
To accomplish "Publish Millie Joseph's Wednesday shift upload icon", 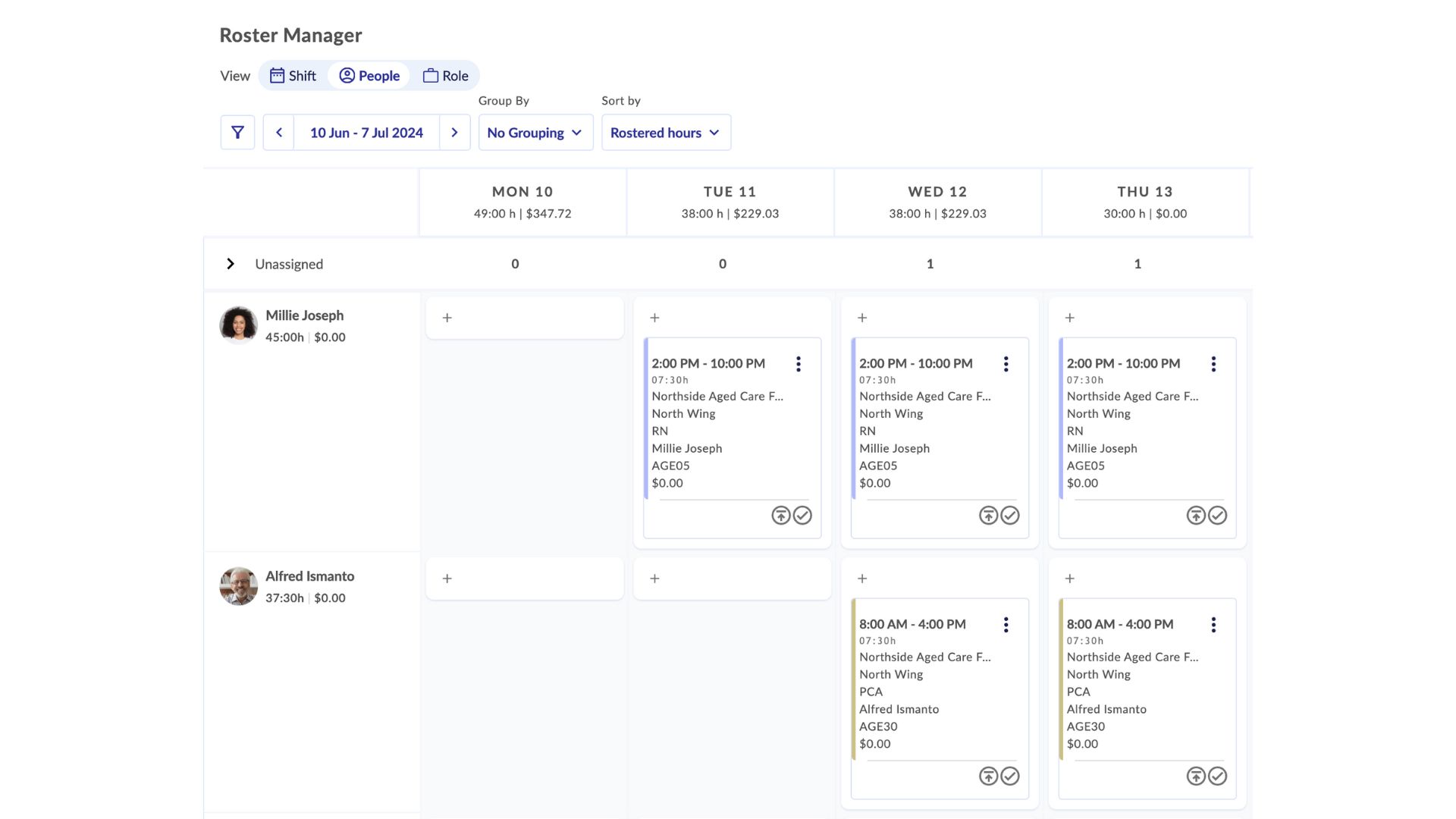I will click(x=988, y=516).
